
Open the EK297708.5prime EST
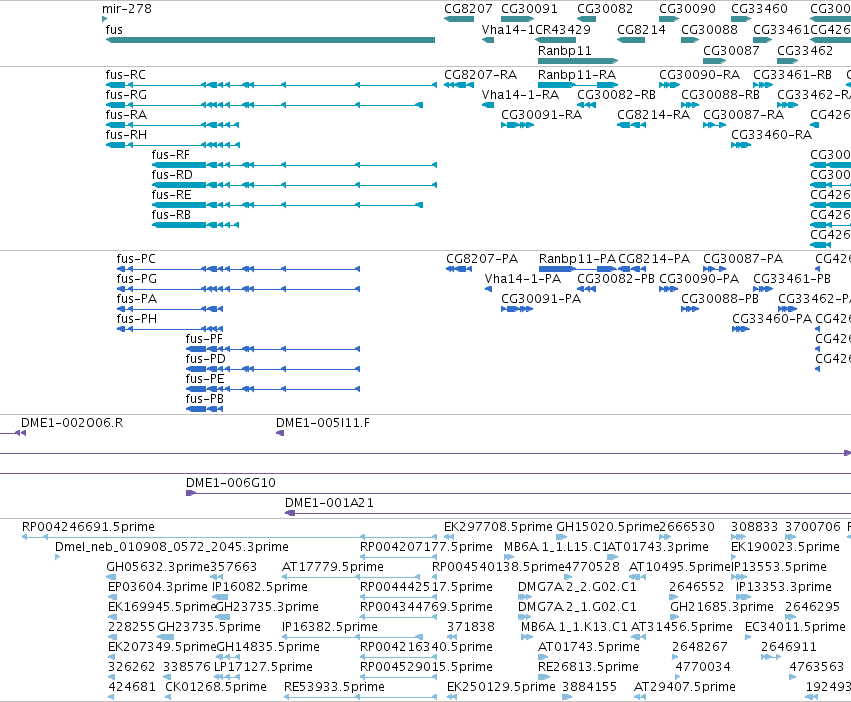pos(449,537)
